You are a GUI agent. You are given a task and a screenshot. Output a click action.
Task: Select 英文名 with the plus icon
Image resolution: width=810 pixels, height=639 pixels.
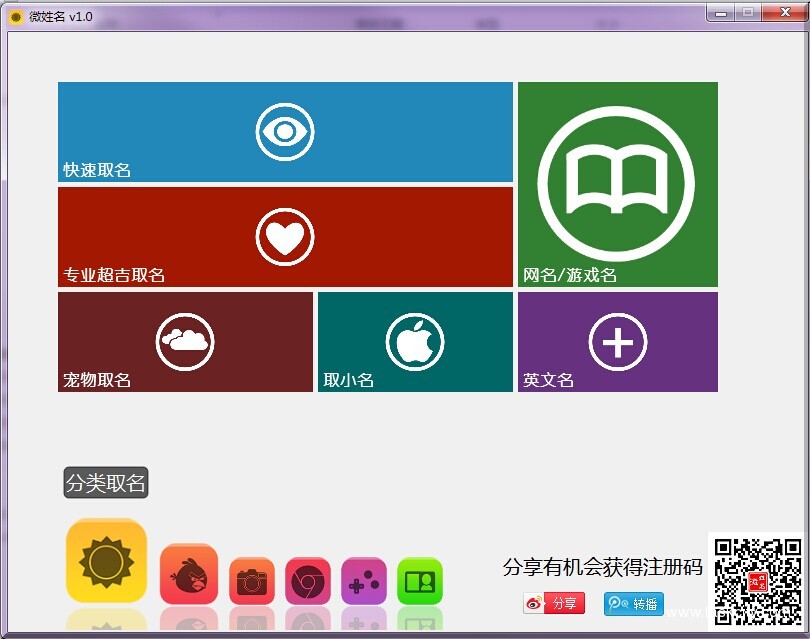[x=617, y=340]
